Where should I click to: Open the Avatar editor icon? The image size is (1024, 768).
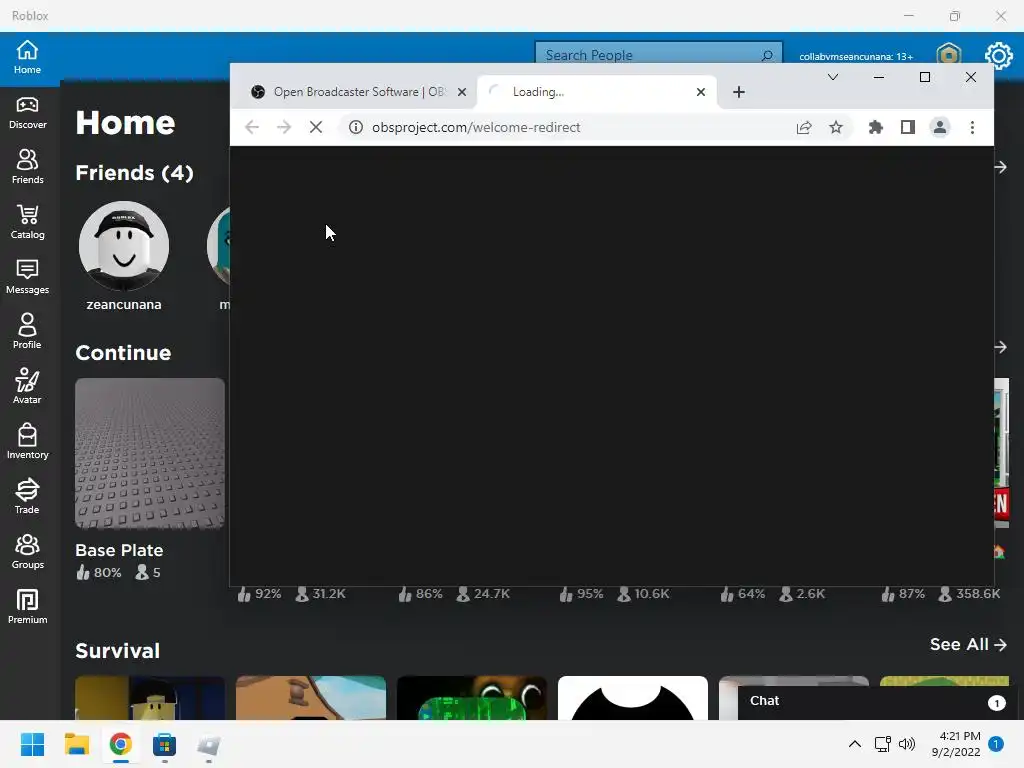(27, 387)
